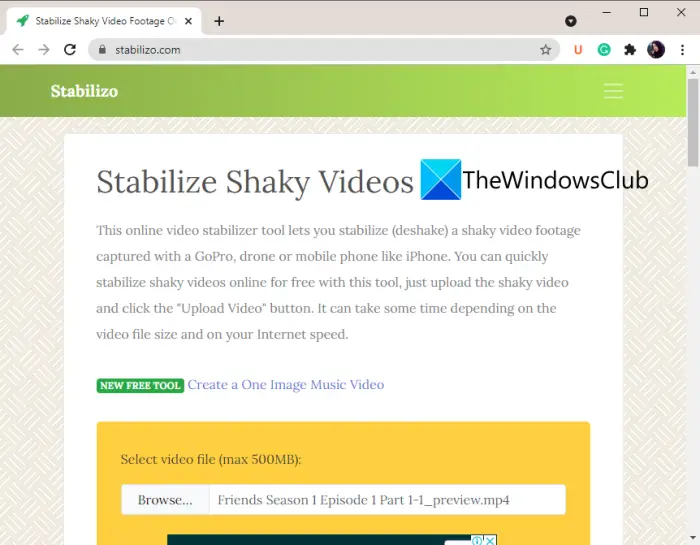Image resolution: width=700 pixels, height=545 pixels.
Task: Open the hamburger menu in Stabilizo header
Action: pyautogui.click(x=613, y=91)
